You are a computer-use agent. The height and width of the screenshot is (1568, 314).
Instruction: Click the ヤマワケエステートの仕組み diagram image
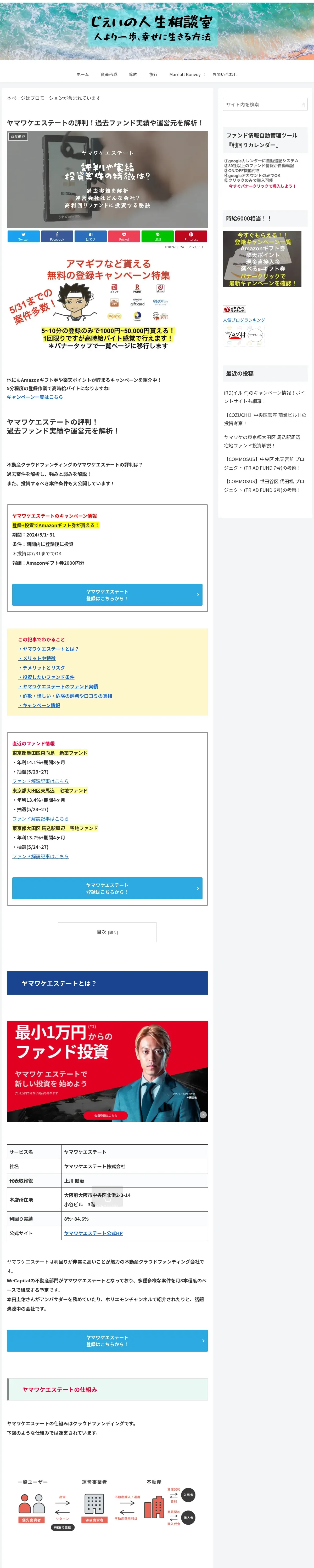point(107,1503)
